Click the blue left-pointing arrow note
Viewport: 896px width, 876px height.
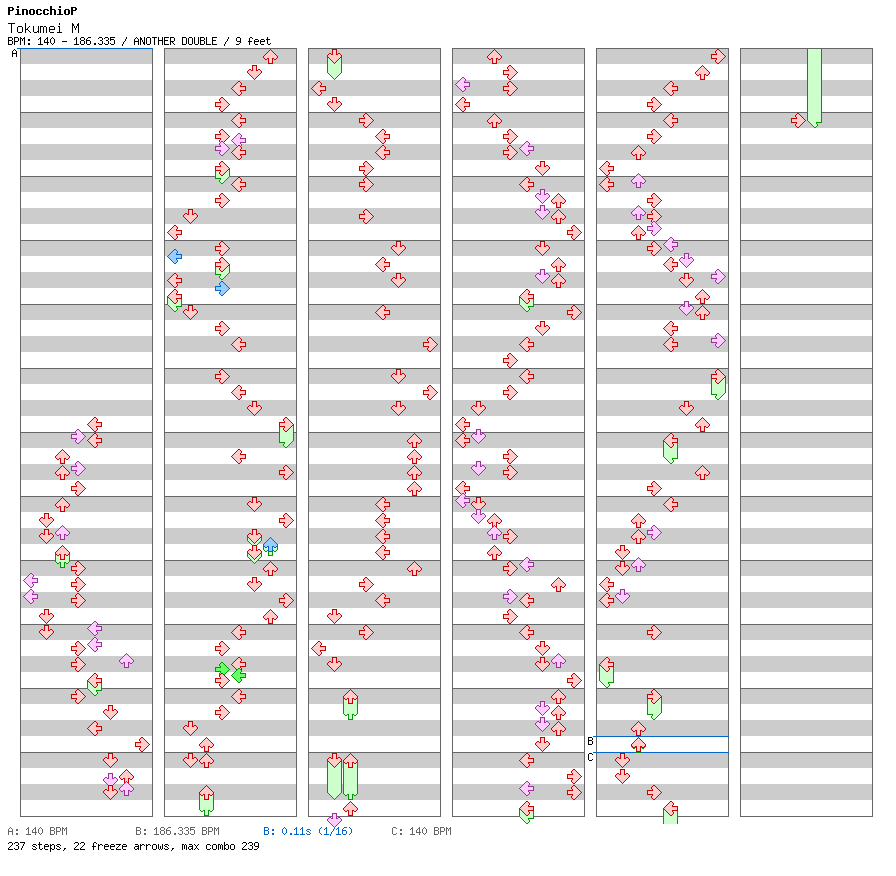pos(174,256)
